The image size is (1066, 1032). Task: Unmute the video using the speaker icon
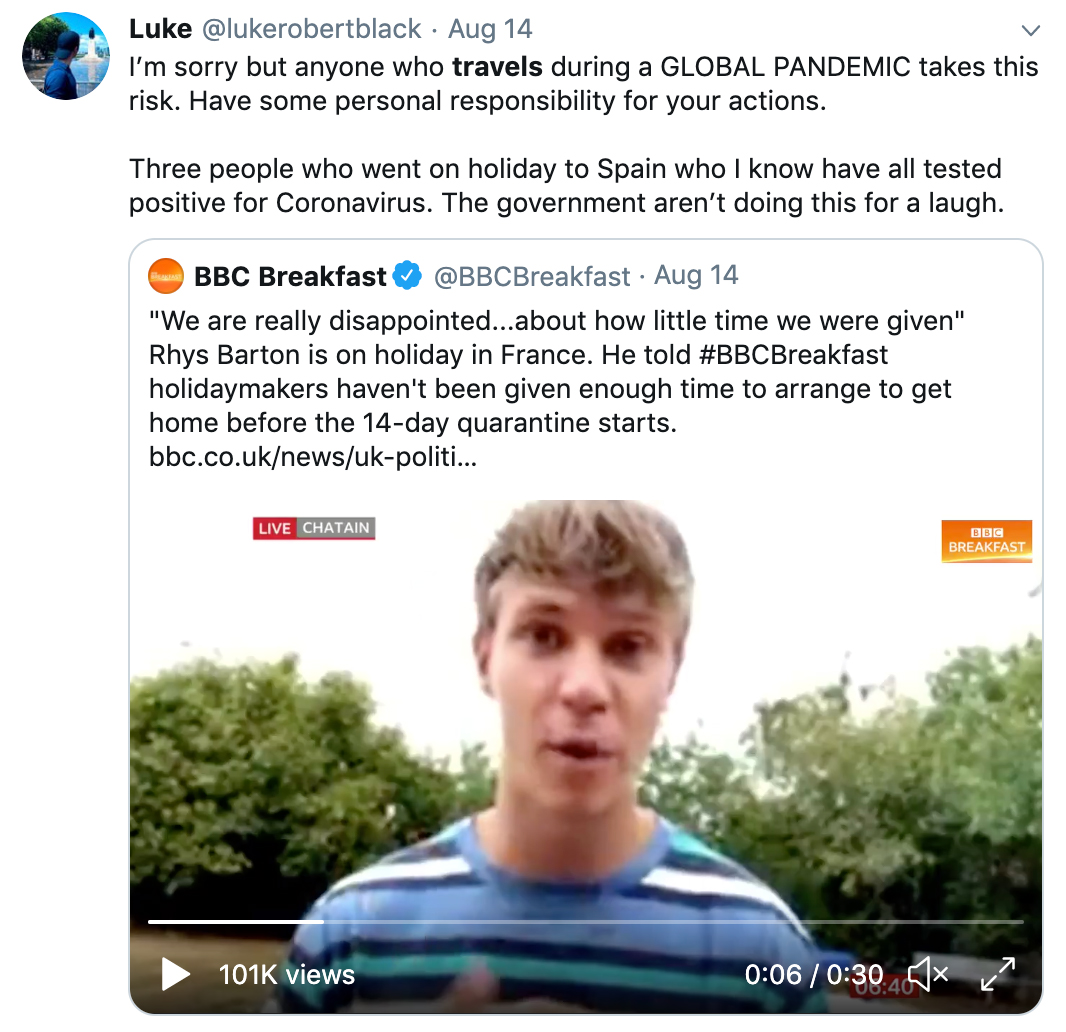(x=928, y=974)
